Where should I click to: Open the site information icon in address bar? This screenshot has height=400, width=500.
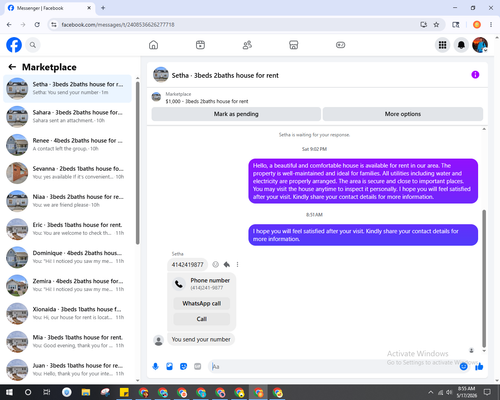[x=54, y=25]
